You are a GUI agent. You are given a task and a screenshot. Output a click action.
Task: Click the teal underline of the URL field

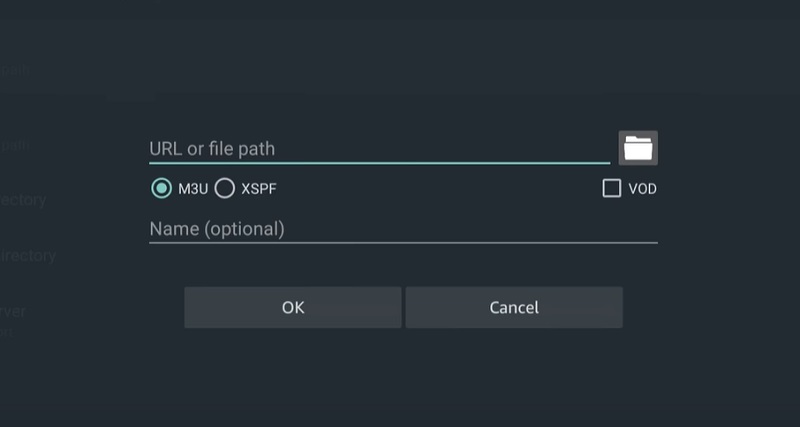pos(379,163)
